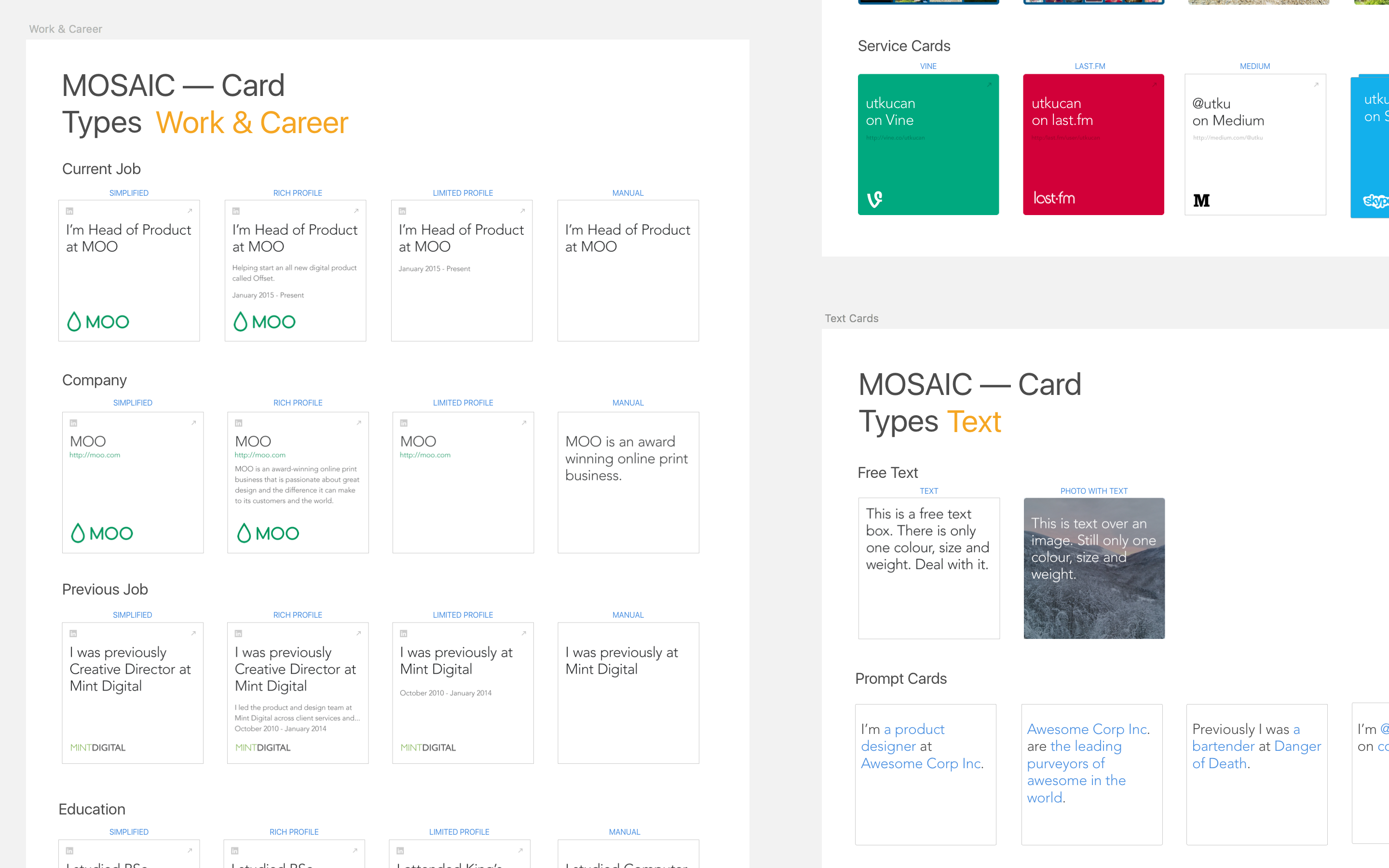Click the arrow icon on Company Simplified card
Image resolution: width=1389 pixels, height=868 pixels.
coord(194,422)
